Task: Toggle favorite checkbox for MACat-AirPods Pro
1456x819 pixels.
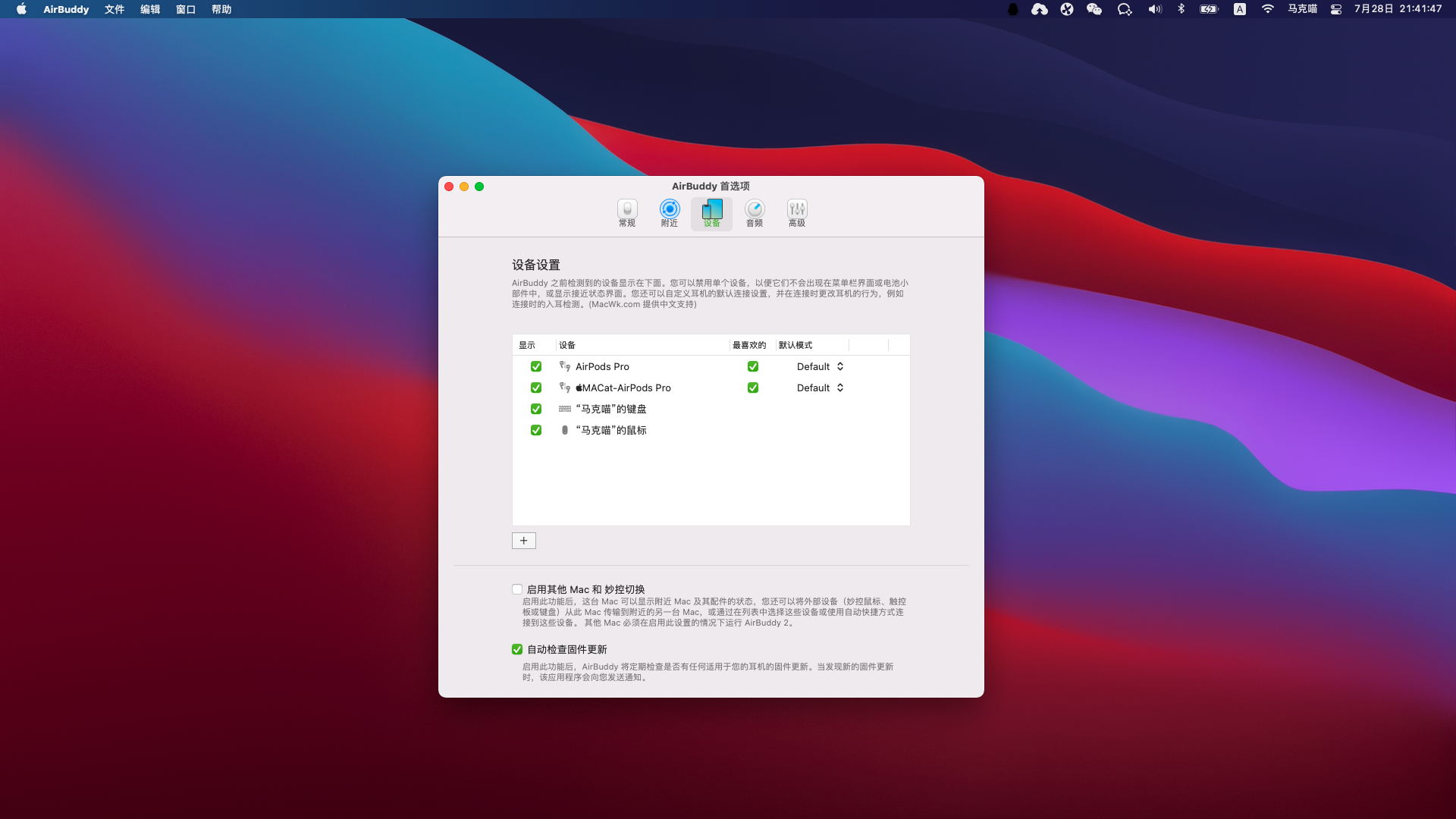Action: pyautogui.click(x=752, y=388)
